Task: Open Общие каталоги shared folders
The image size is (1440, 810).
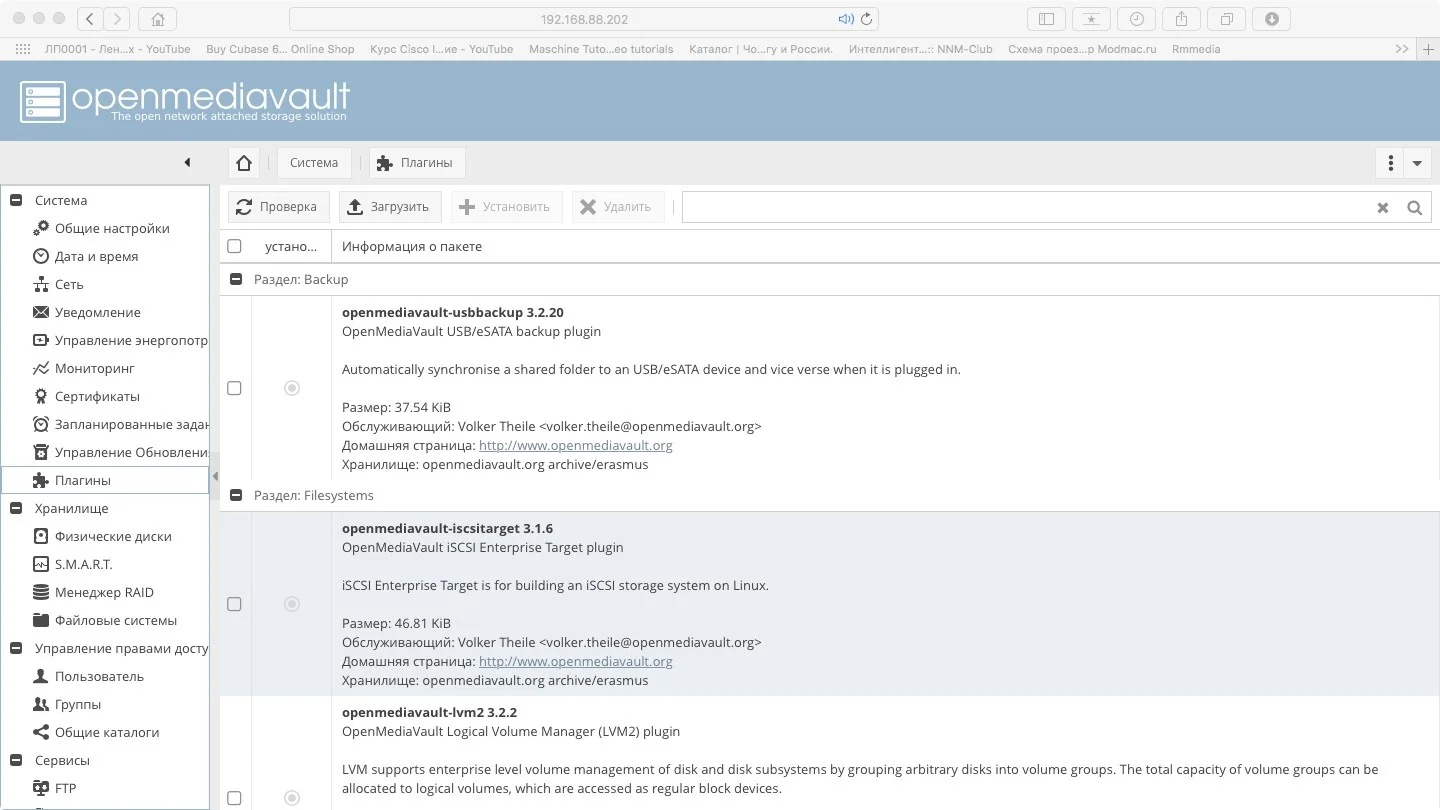Action: click(107, 732)
